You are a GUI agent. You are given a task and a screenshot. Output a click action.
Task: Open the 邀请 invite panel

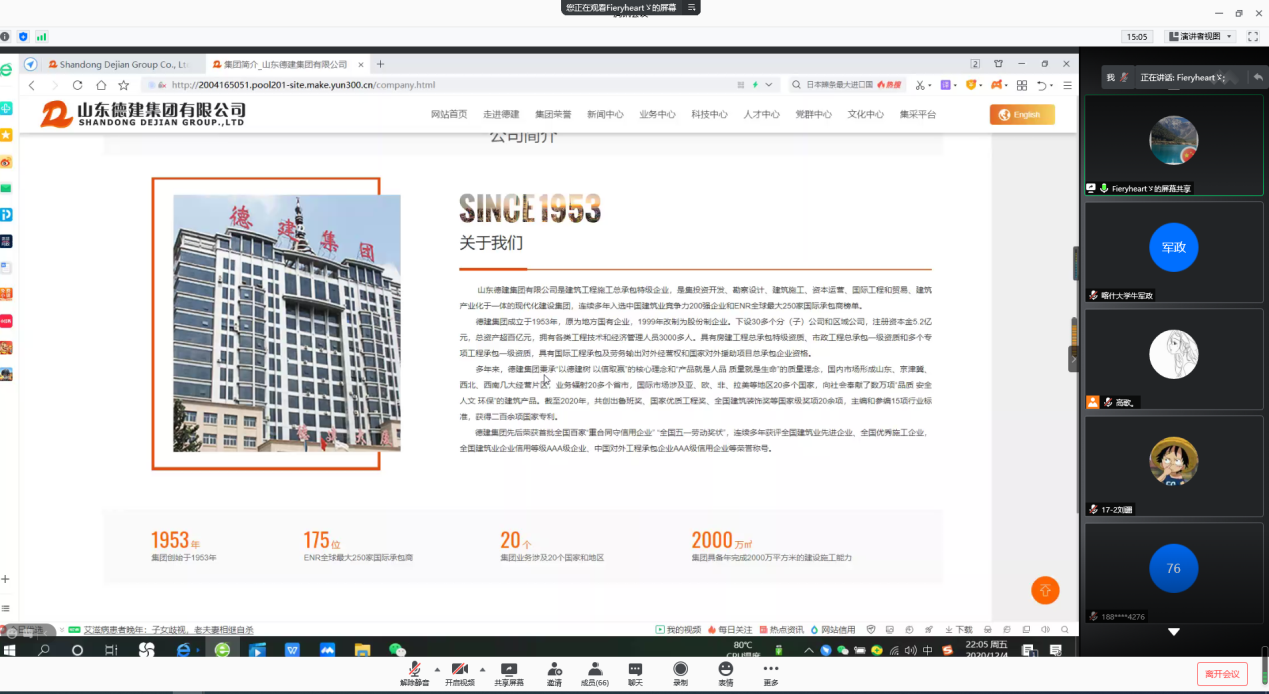(554, 673)
